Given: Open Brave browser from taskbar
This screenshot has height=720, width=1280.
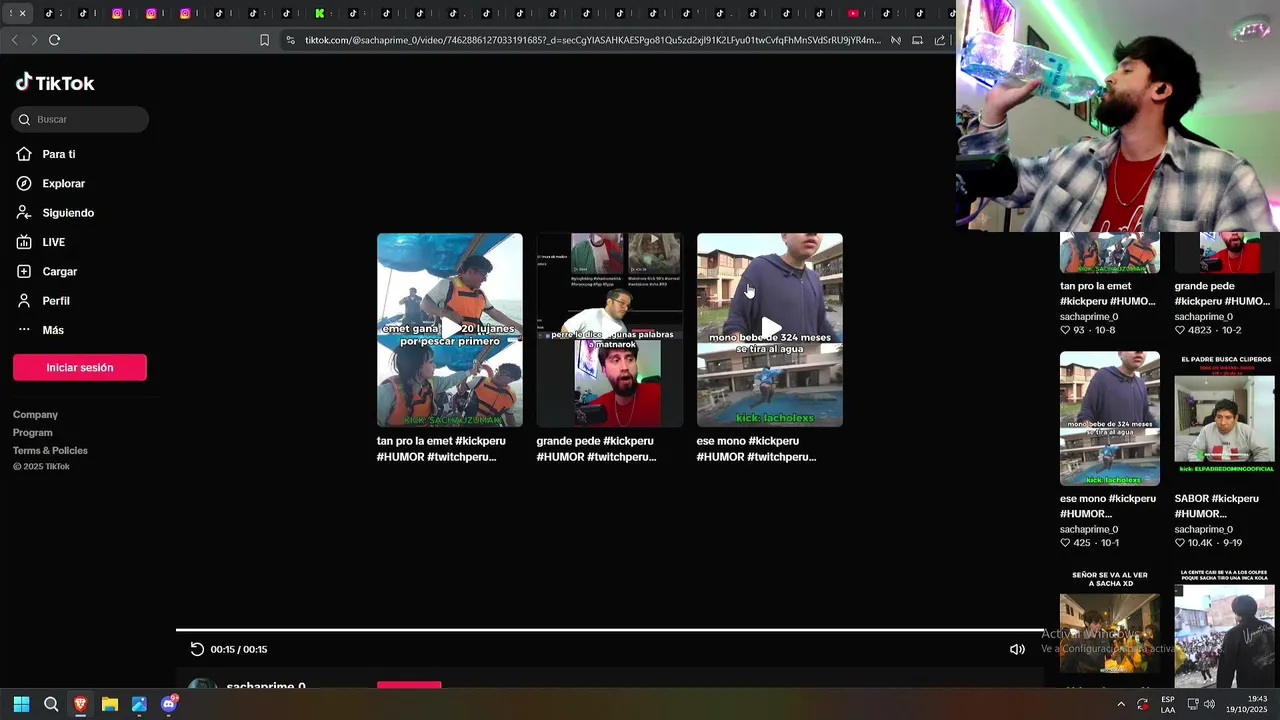Looking at the screenshot, I should (80, 704).
